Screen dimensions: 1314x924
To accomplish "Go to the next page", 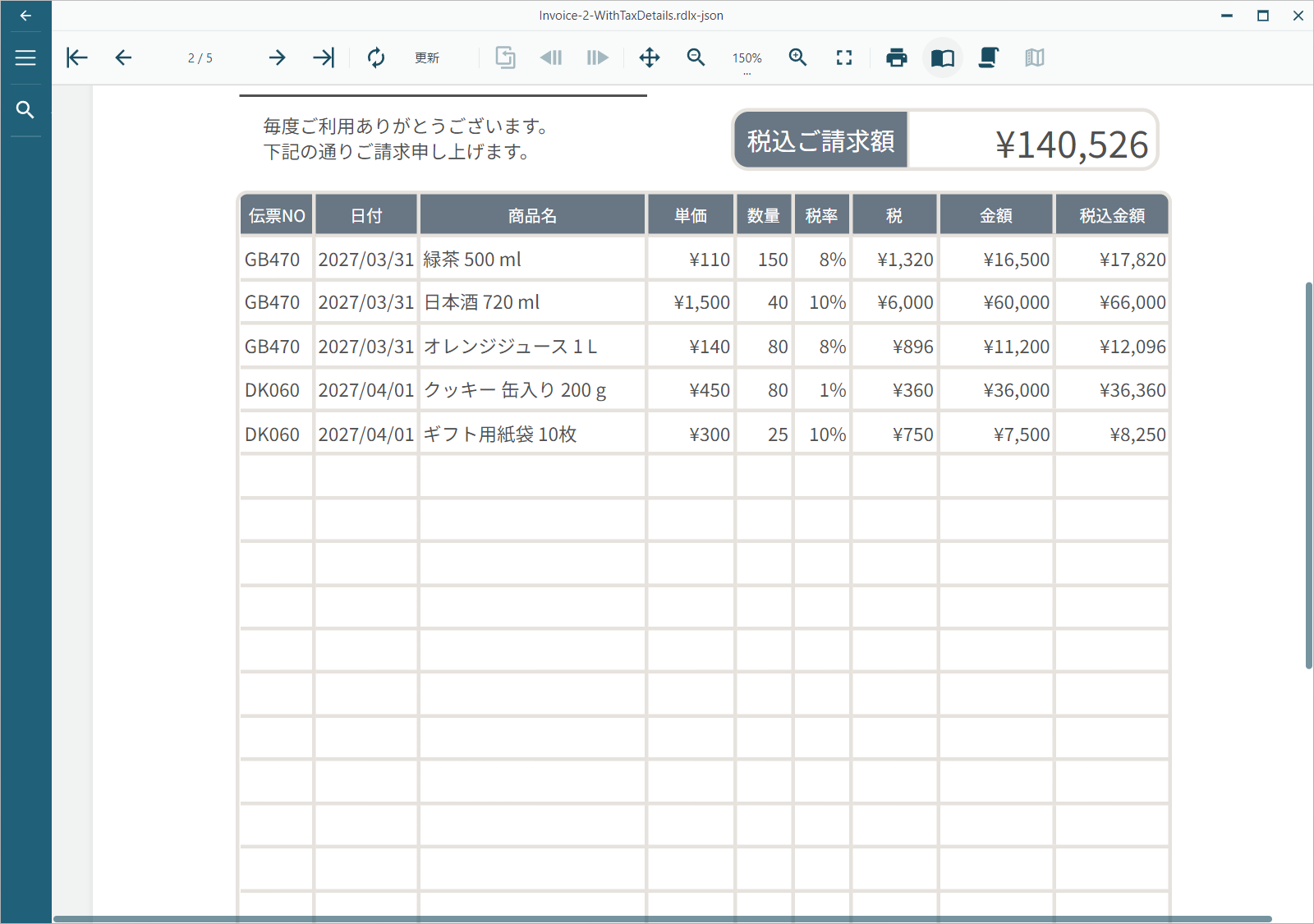I will [x=277, y=57].
